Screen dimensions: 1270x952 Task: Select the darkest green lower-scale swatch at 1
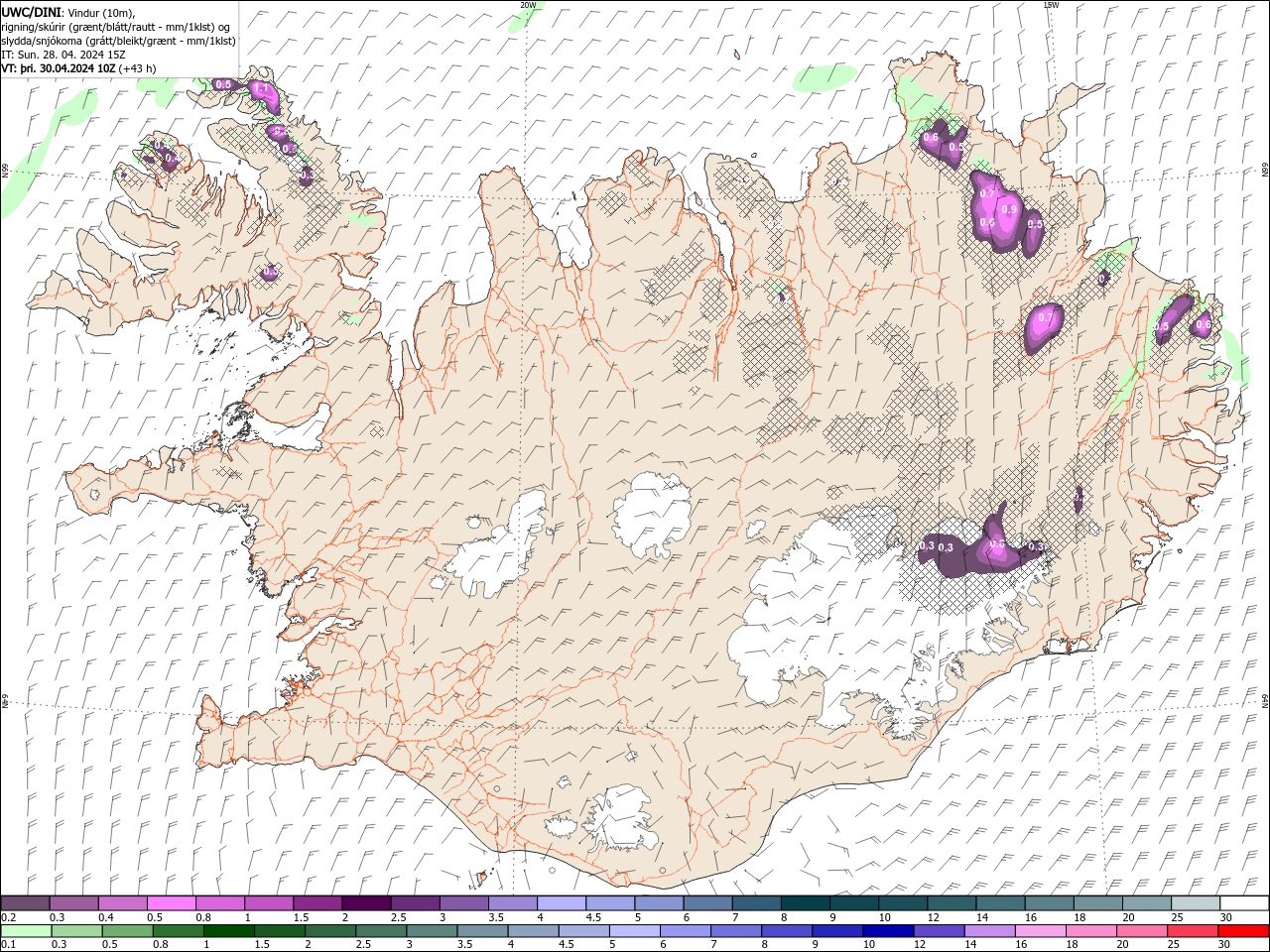click(228, 931)
